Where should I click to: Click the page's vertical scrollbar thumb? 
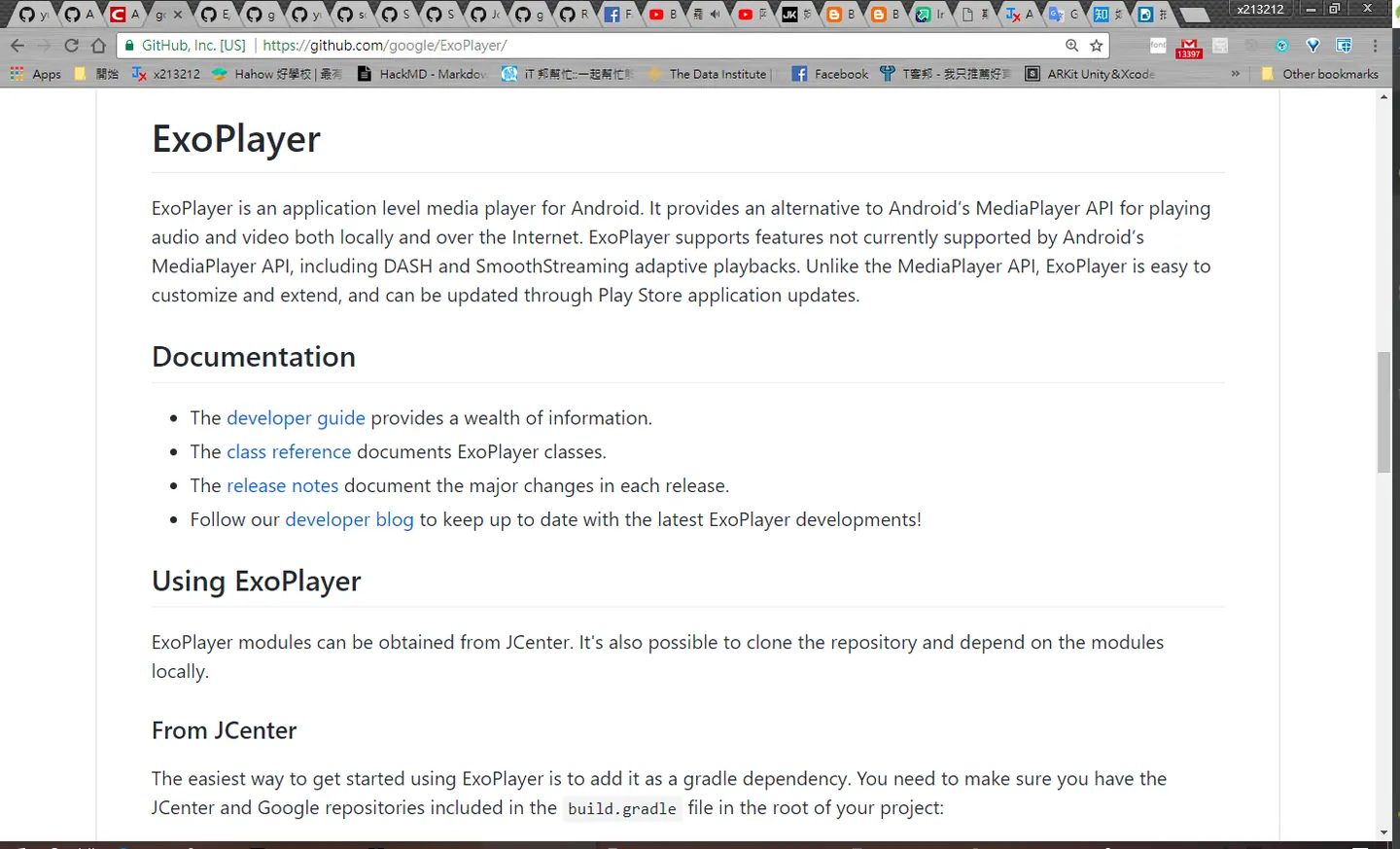pyautogui.click(x=1383, y=412)
